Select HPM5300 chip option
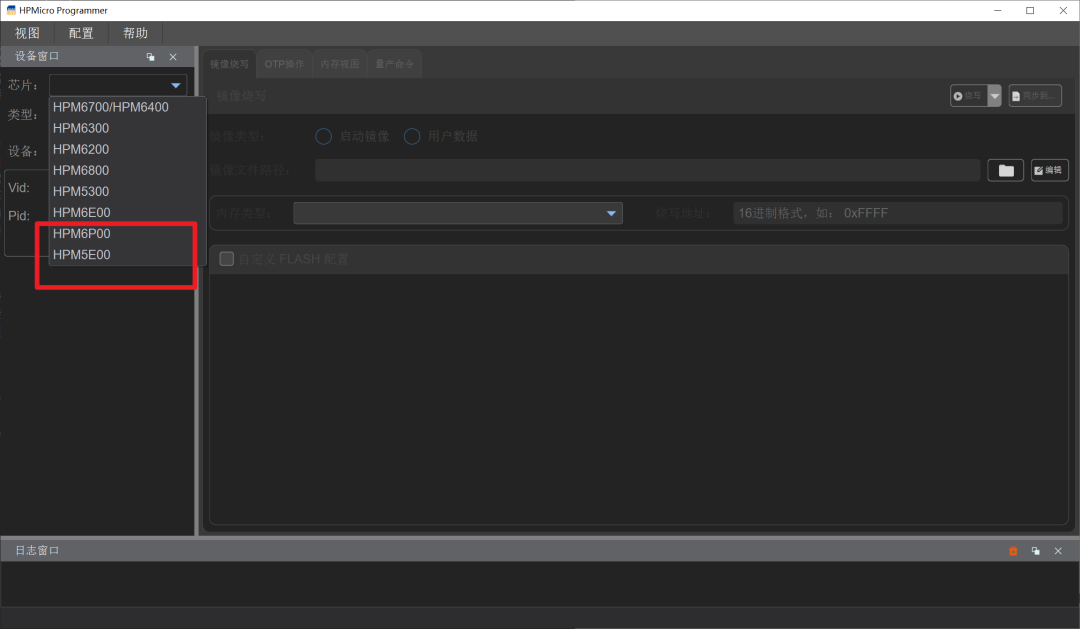Image resolution: width=1080 pixels, height=629 pixels. pyautogui.click(x=127, y=192)
